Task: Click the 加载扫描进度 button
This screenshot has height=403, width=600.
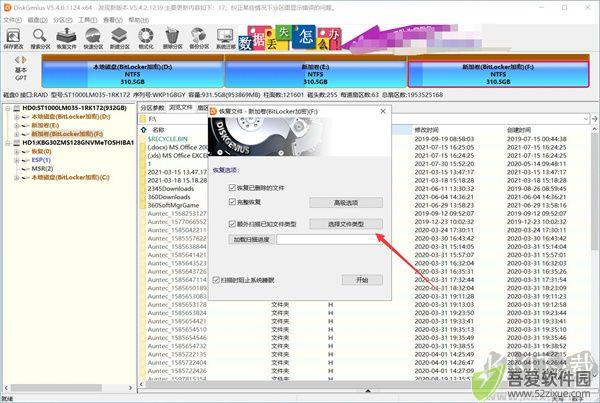Action: pos(251,240)
